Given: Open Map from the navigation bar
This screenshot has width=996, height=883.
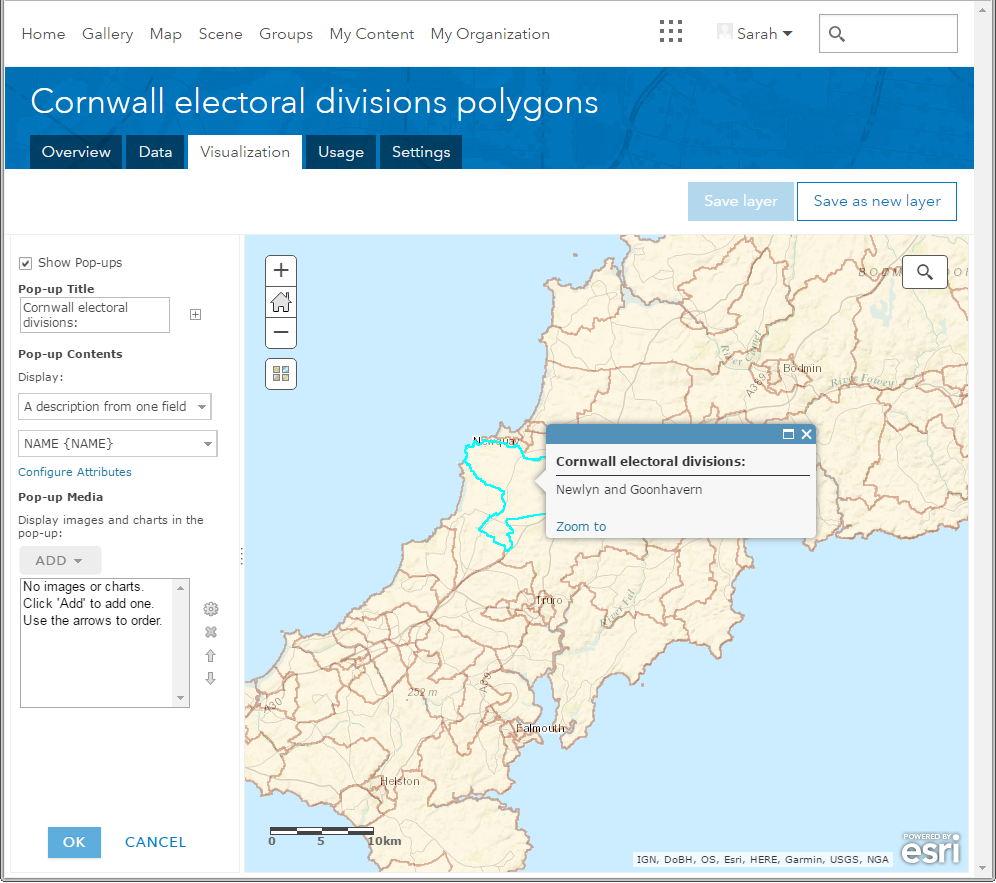Looking at the screenshot, I should click(x=166, y=34).
